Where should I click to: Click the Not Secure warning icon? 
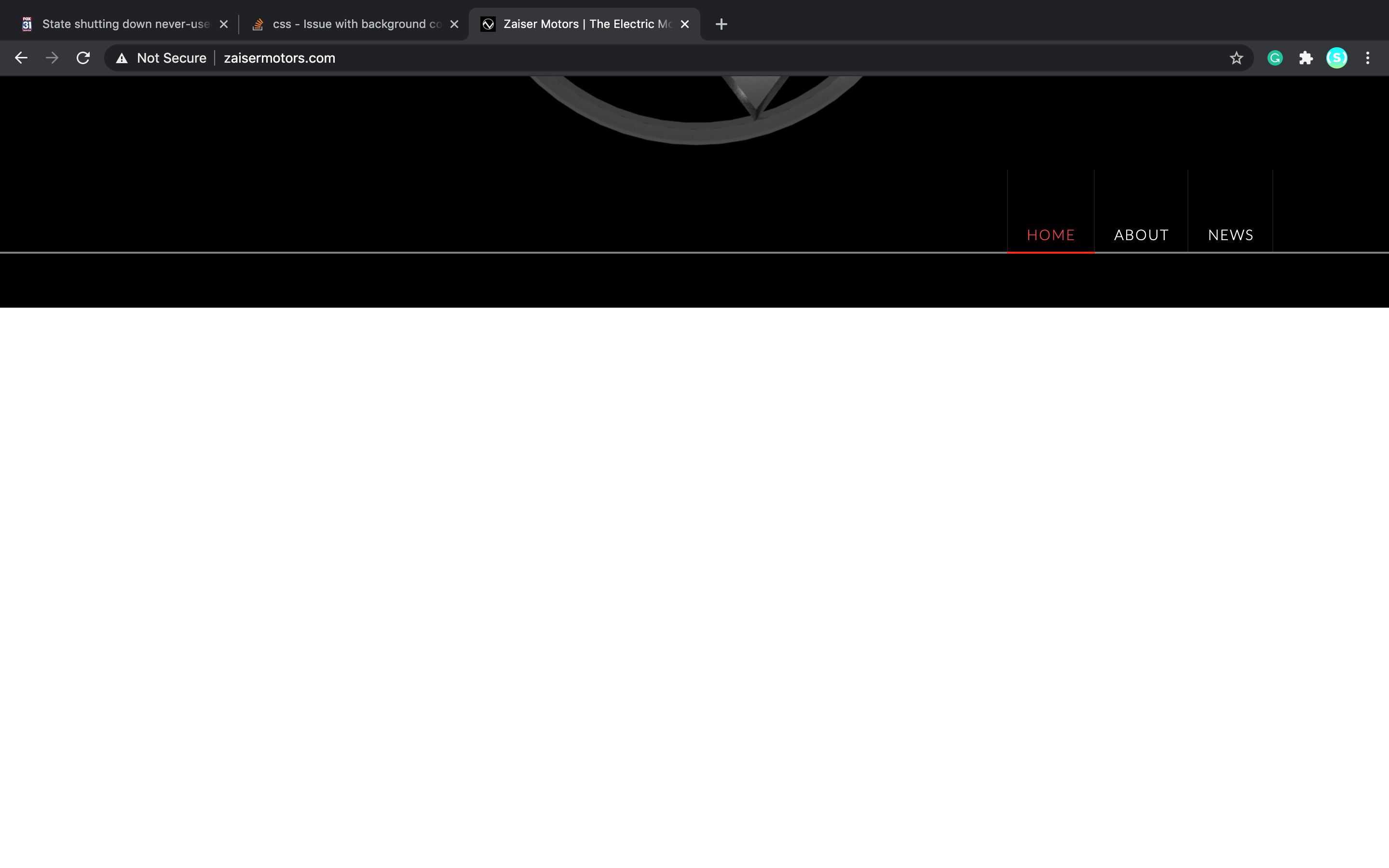pos(122,58)
